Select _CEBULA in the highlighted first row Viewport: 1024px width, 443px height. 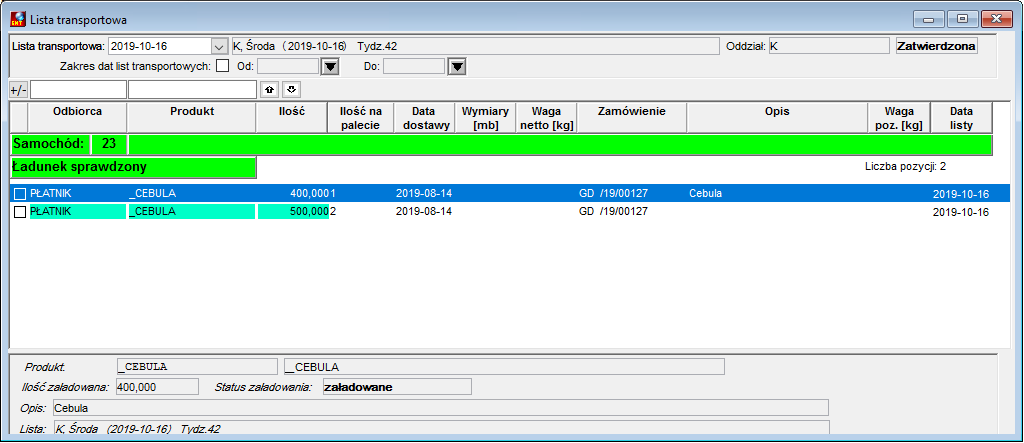click(152, 193)
